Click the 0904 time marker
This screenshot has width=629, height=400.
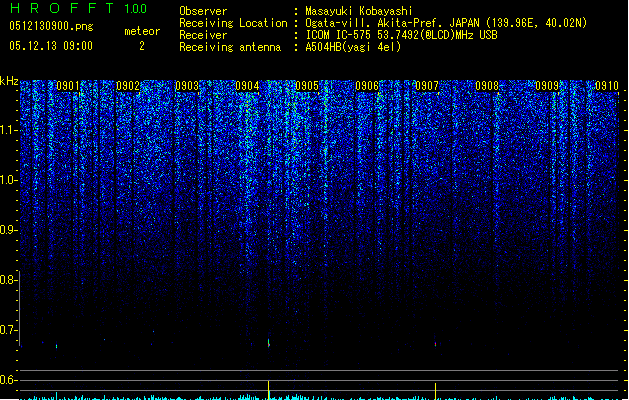[x=247, y=86]
